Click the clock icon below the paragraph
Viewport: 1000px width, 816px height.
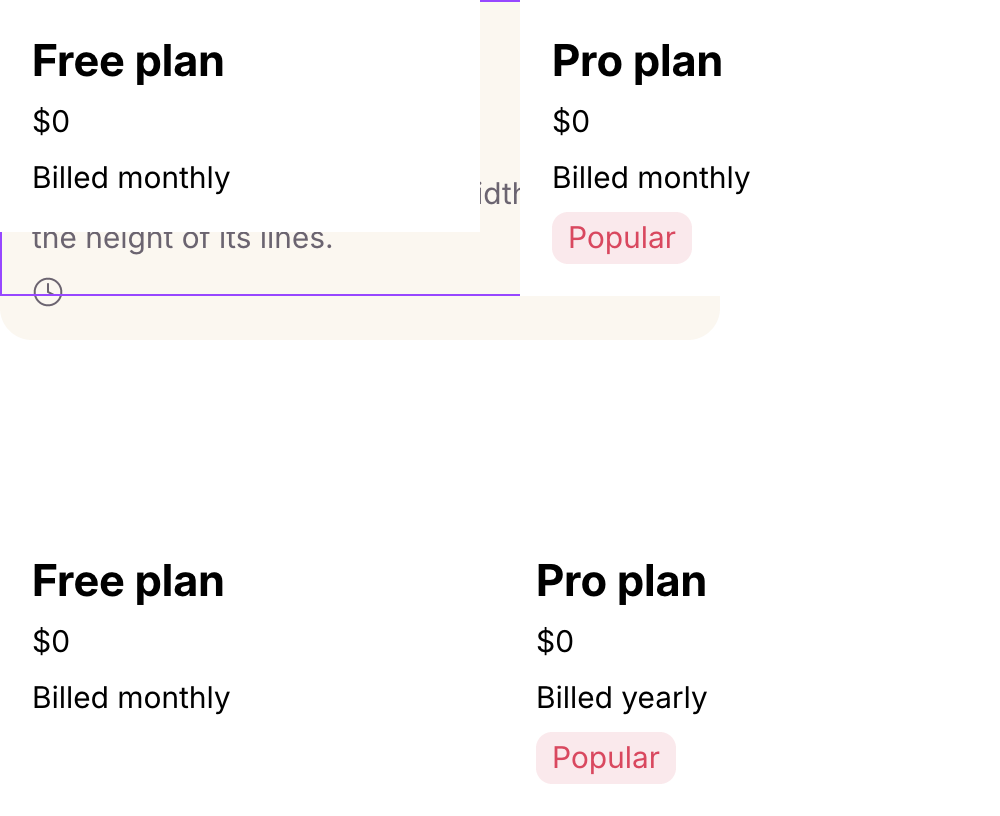coord(48,292)
